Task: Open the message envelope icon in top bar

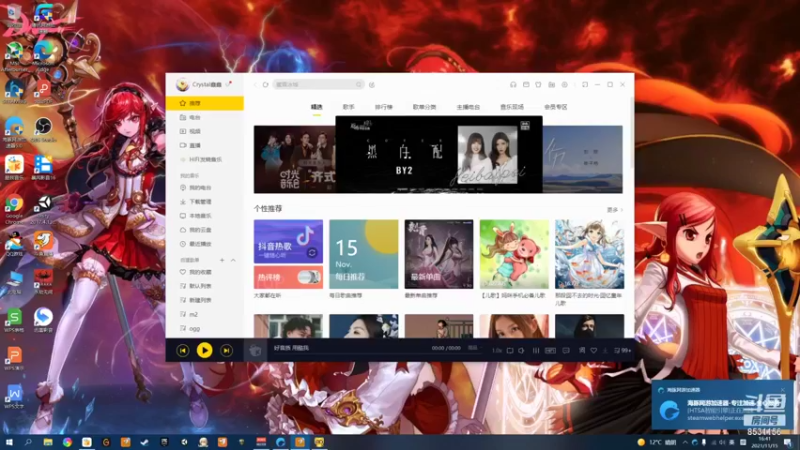Action: [x=526, y=85]
